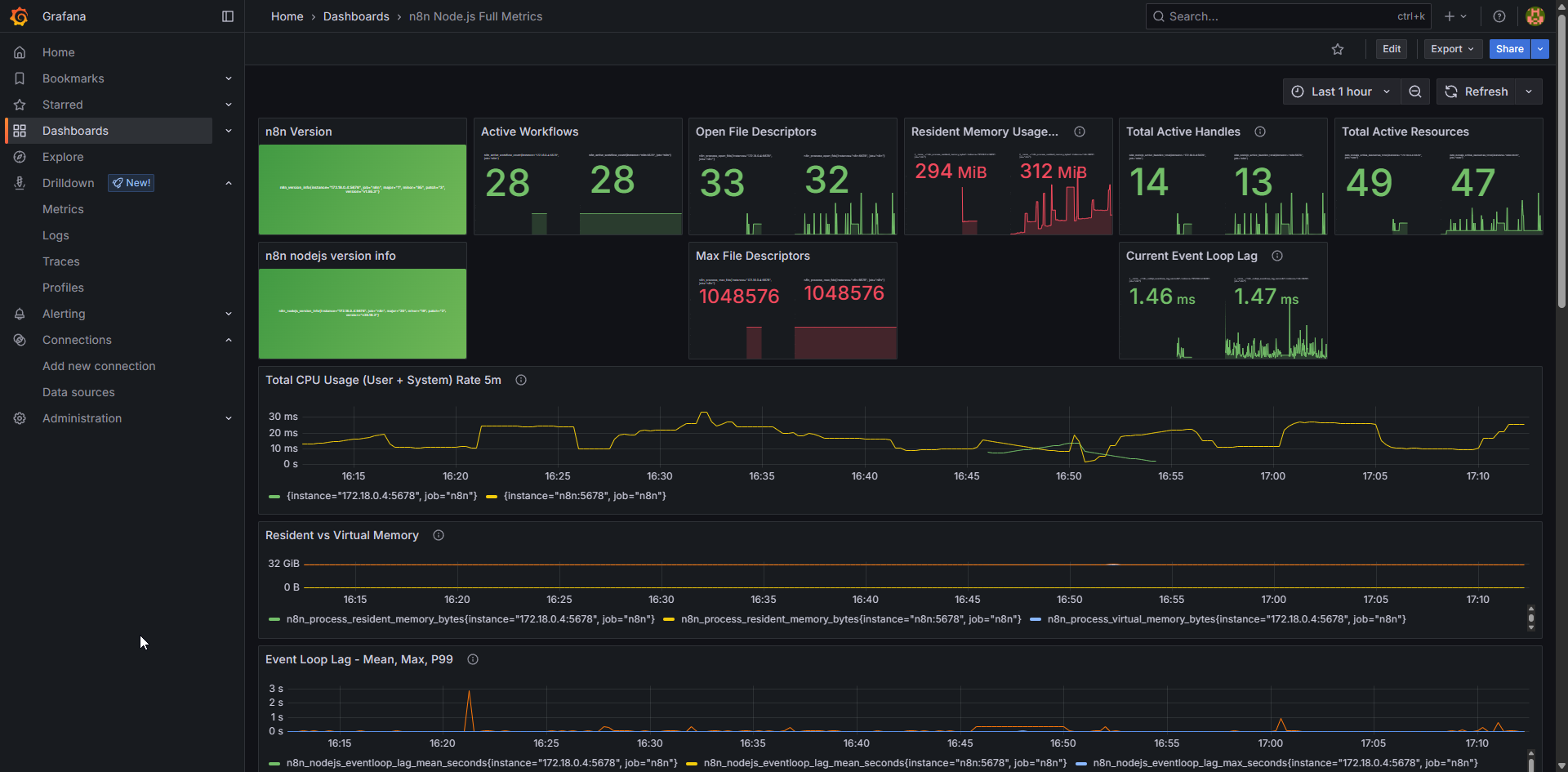The width and height of the screenshot is (1568, 772).
Task: Click the Dashboards grid icon
Action: (x=20, y=131)
